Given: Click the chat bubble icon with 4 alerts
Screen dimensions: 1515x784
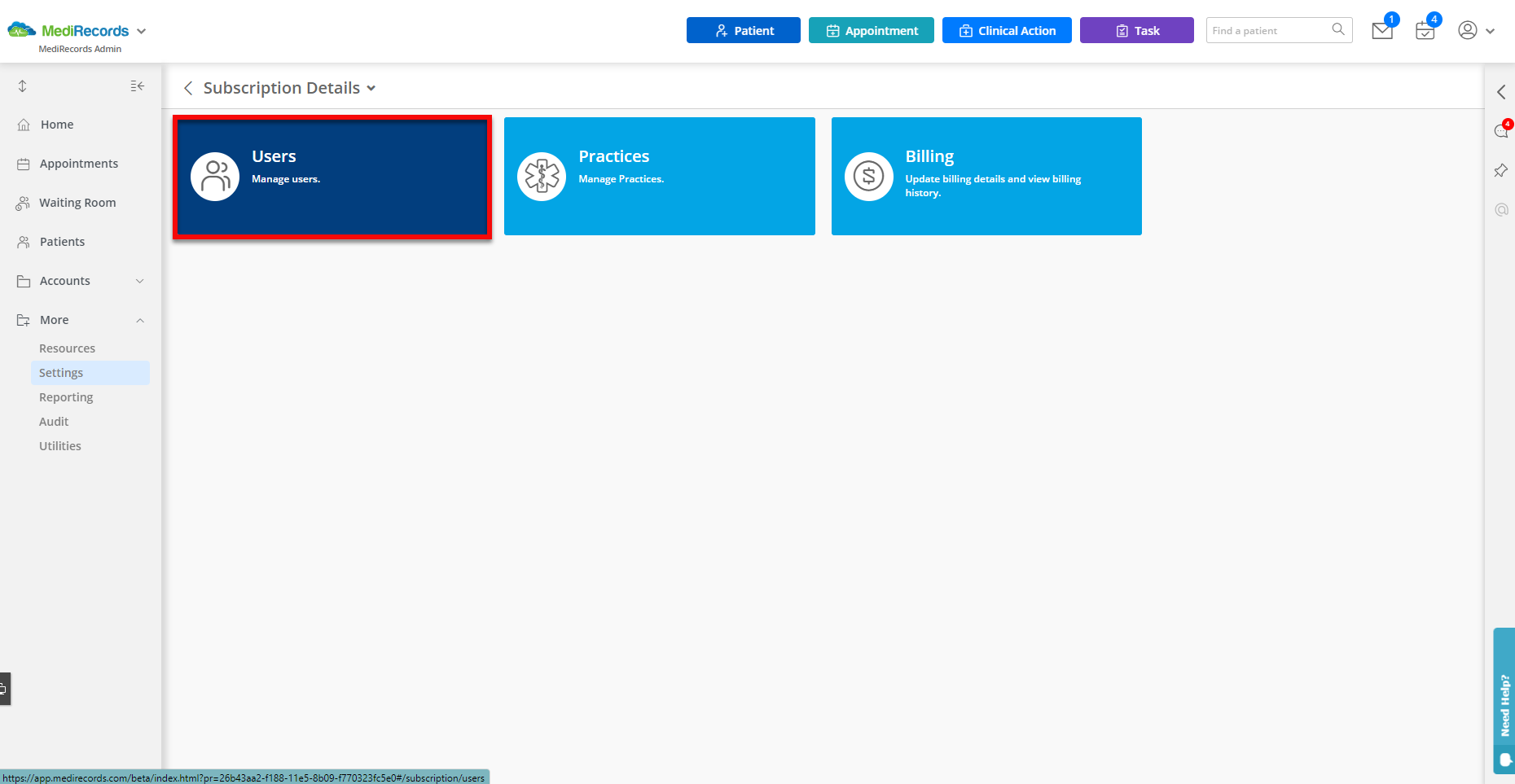Looking at the screenshot, I should [1501, 130].
